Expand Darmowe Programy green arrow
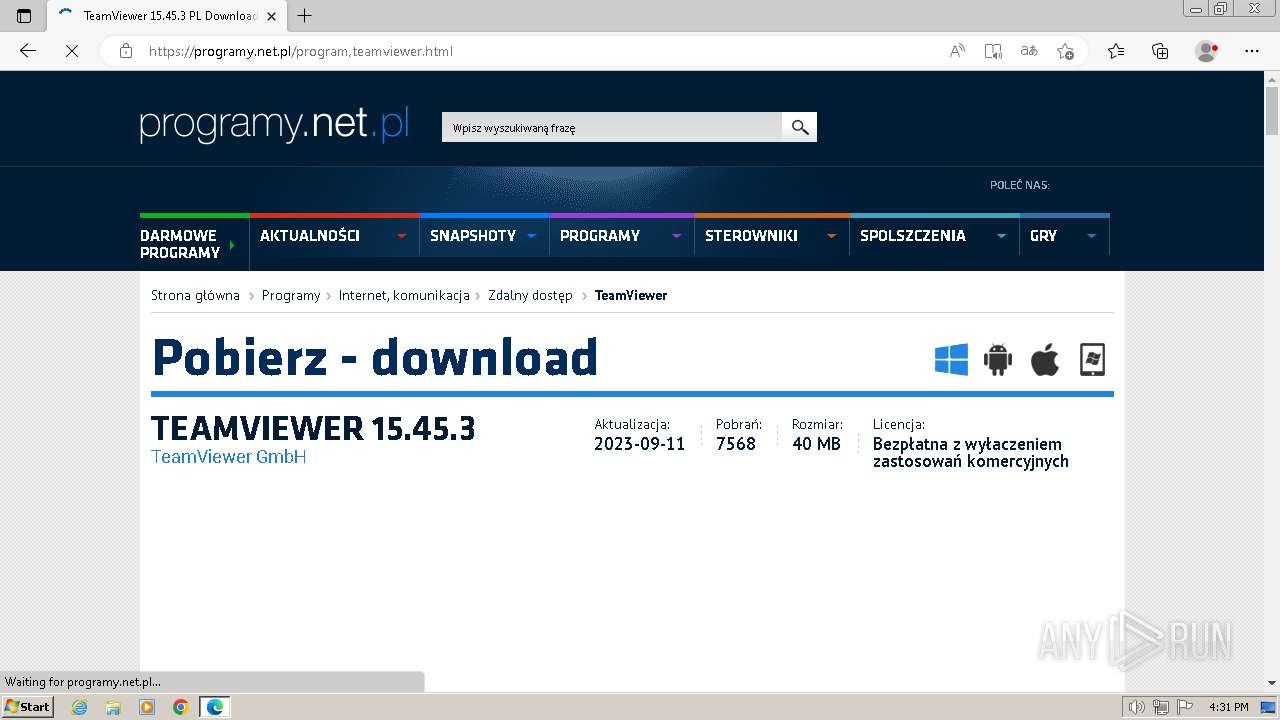The width and height of the screenshot is (1280, 720). (232, 245)
